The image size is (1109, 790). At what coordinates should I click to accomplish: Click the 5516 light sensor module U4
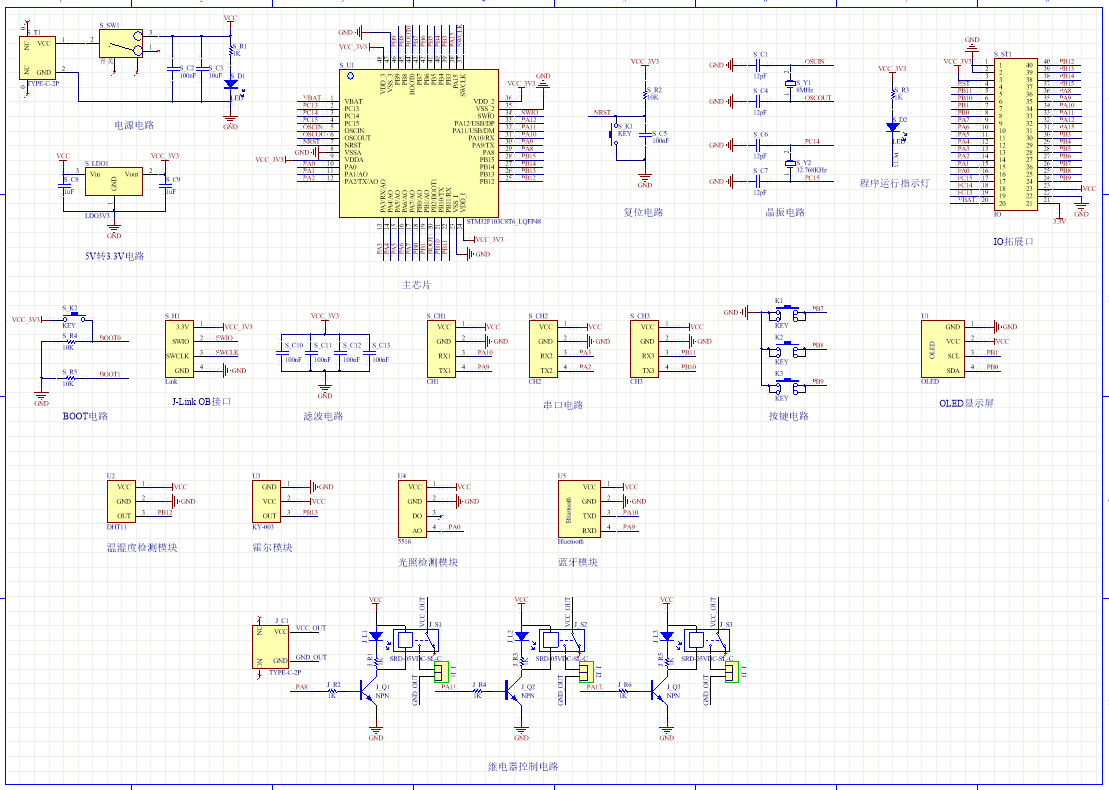[x=412, y=510]
